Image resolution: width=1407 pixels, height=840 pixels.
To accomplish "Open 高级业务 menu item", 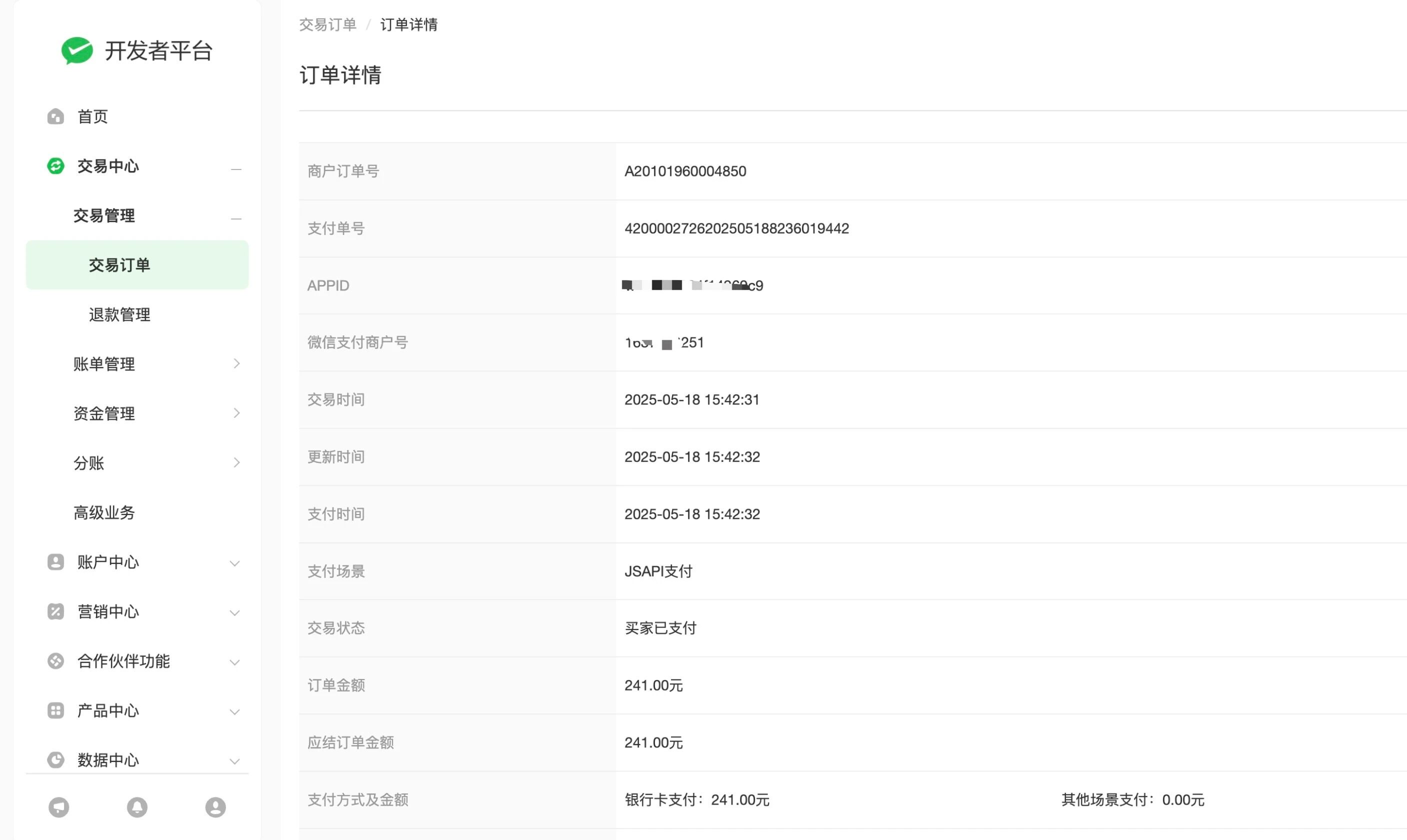I will 104,513.
